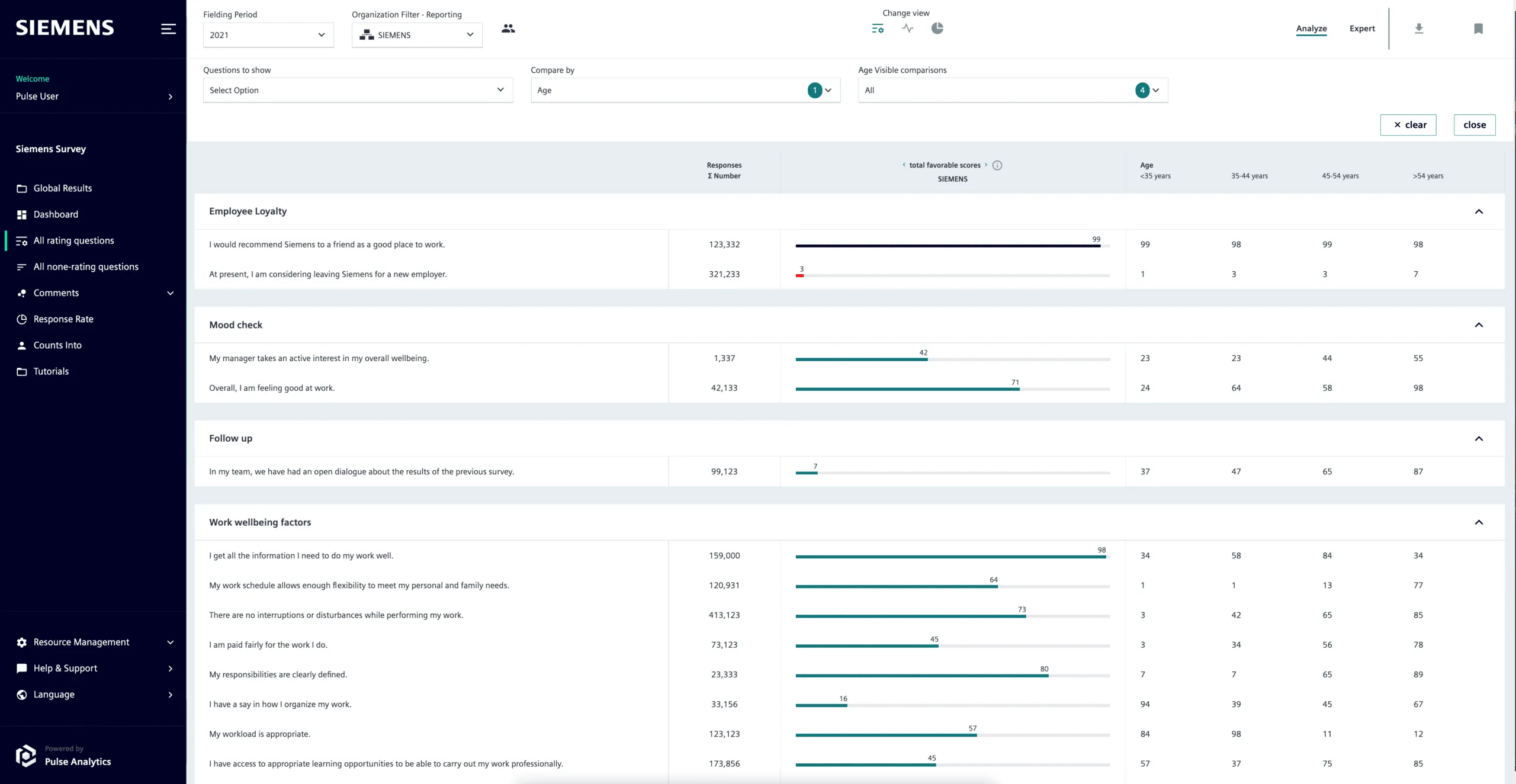Download the report via download icon
The image size is (1516, 784).
tap(1419, 28)
